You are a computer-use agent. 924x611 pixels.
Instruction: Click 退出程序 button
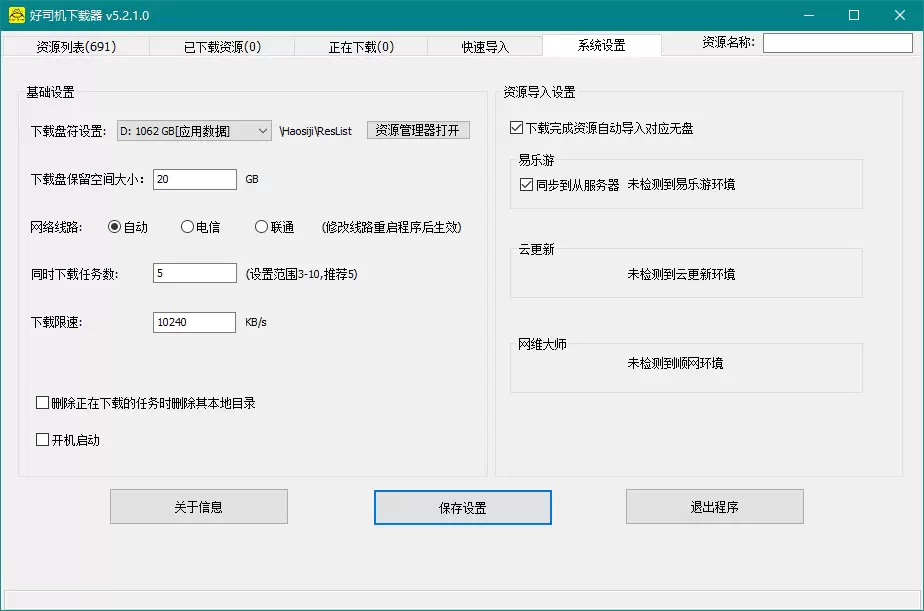714,507
